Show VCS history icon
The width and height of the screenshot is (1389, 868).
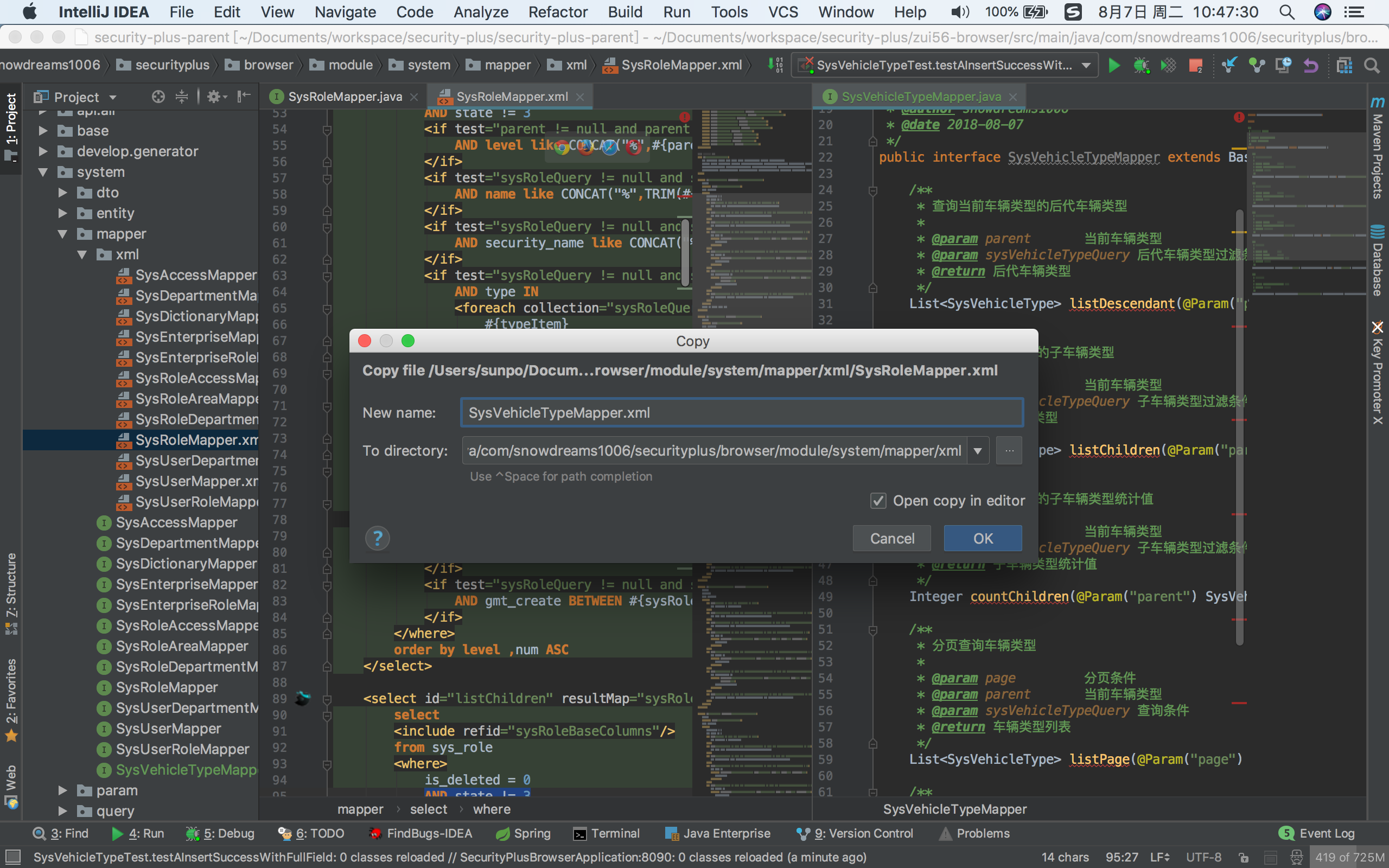[1283, 66]
